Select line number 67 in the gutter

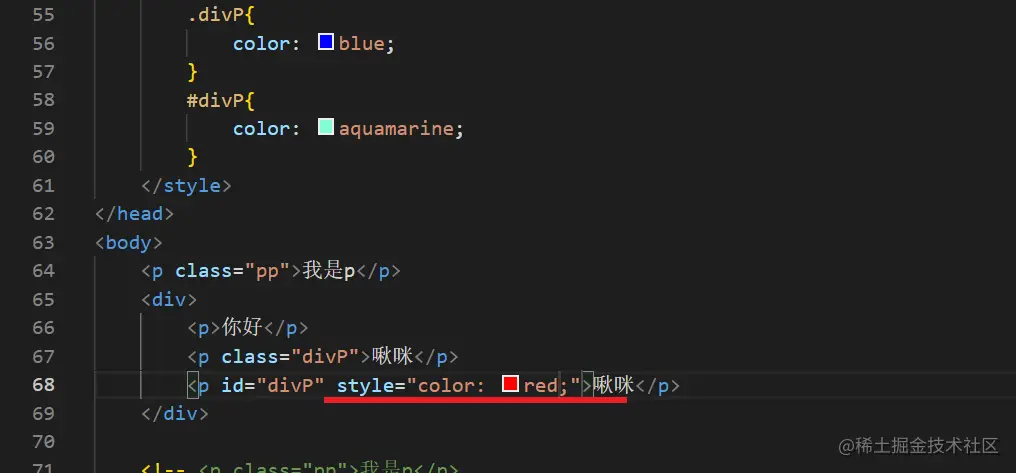[x=43, y=356]
